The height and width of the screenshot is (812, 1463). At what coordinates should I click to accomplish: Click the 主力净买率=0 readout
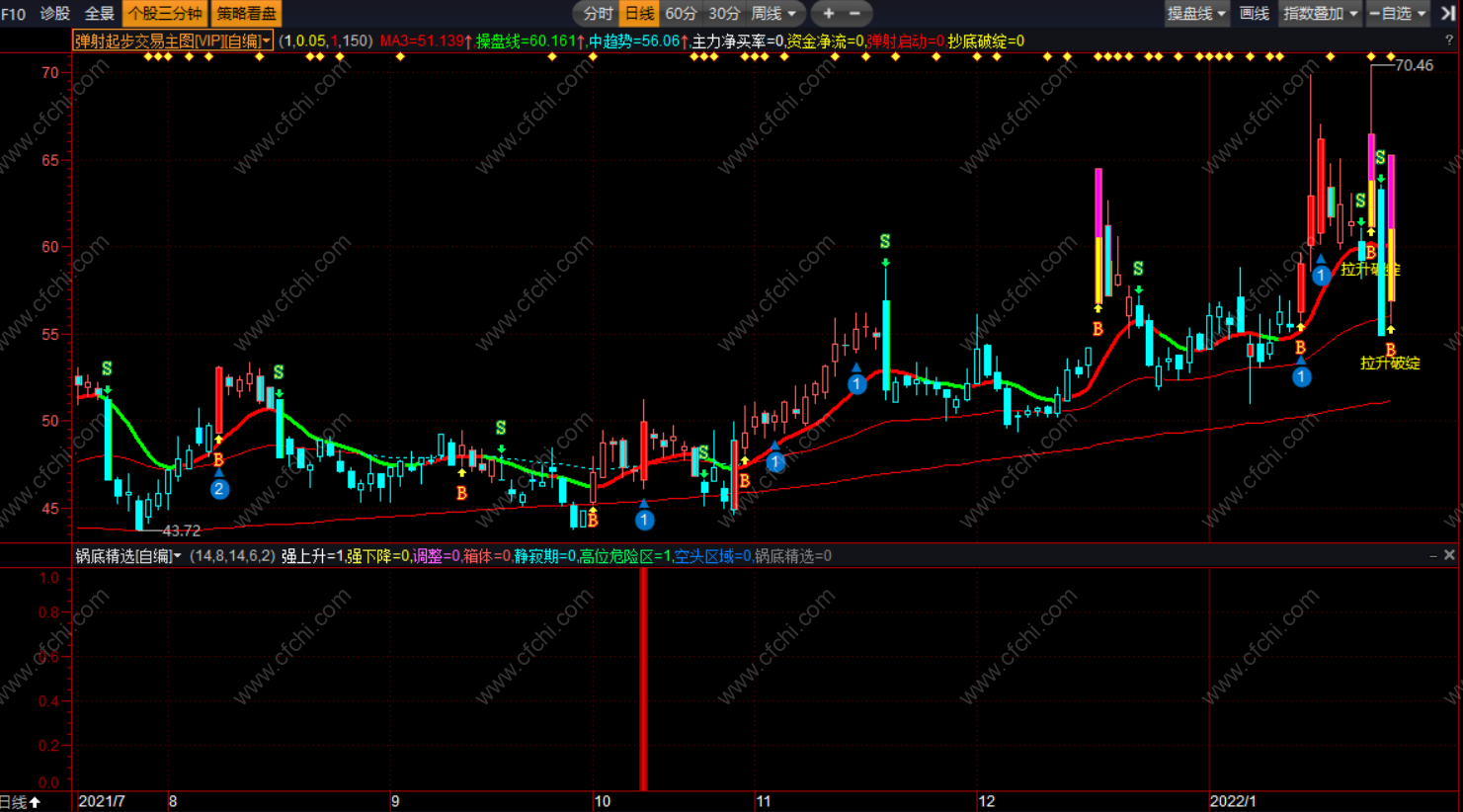pyautogui.click(x=738, y=41)
